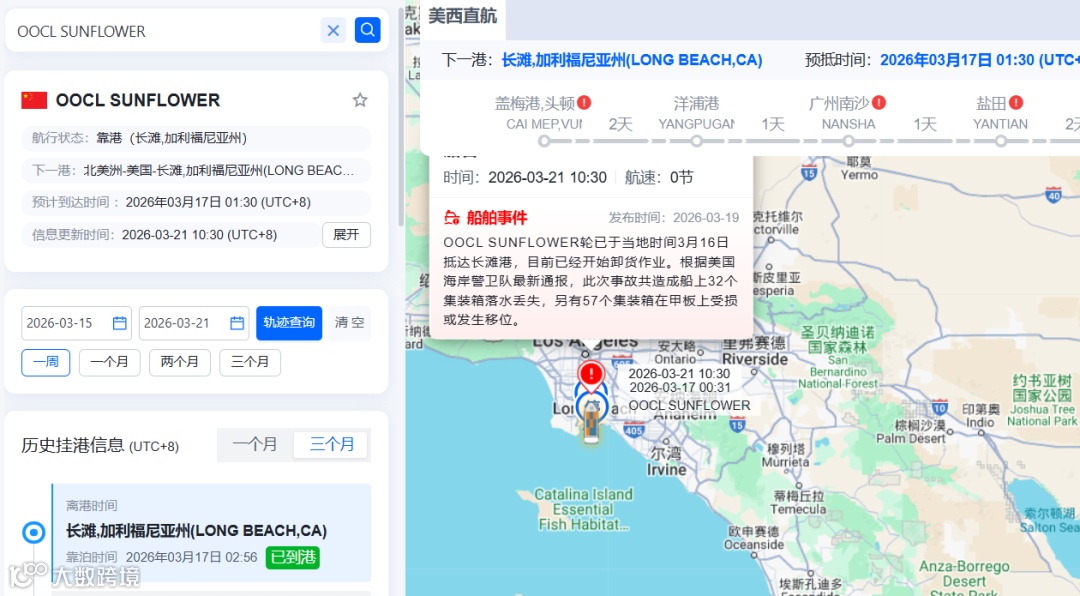Click the red warning badge next to 盐田
Screen dimensions: 1080x596
point(1016,103)
